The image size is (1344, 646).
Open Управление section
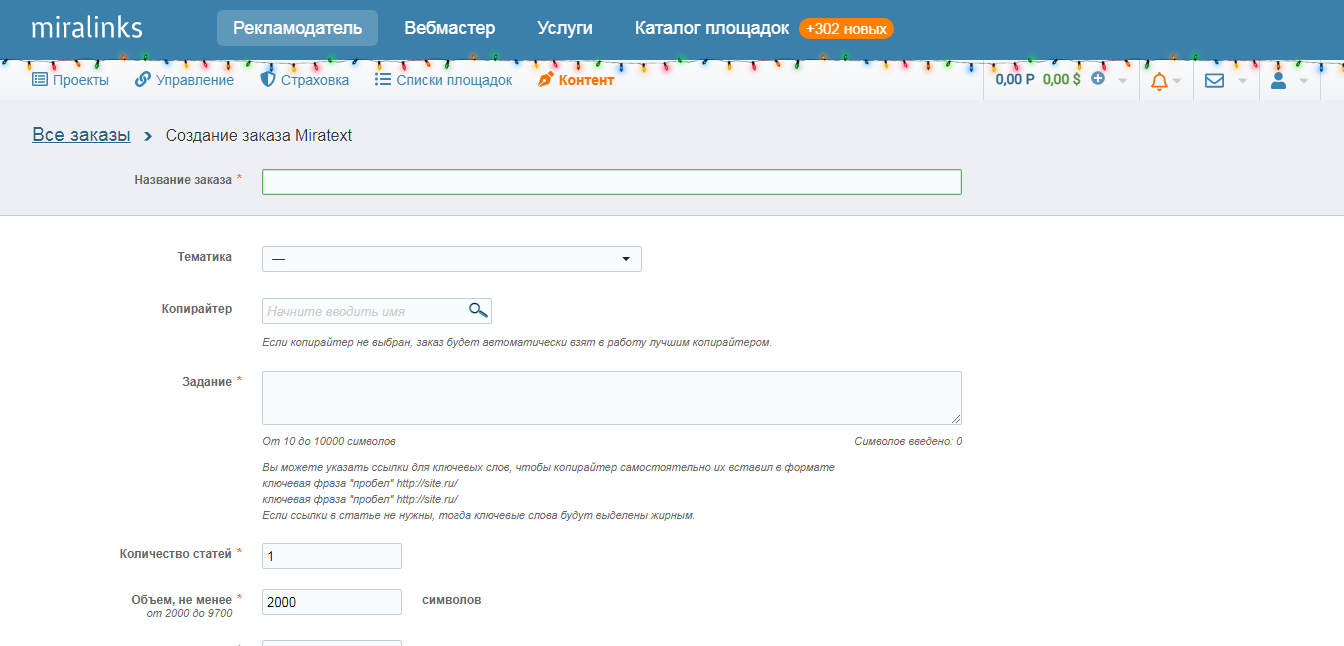(x=184, y=80)
